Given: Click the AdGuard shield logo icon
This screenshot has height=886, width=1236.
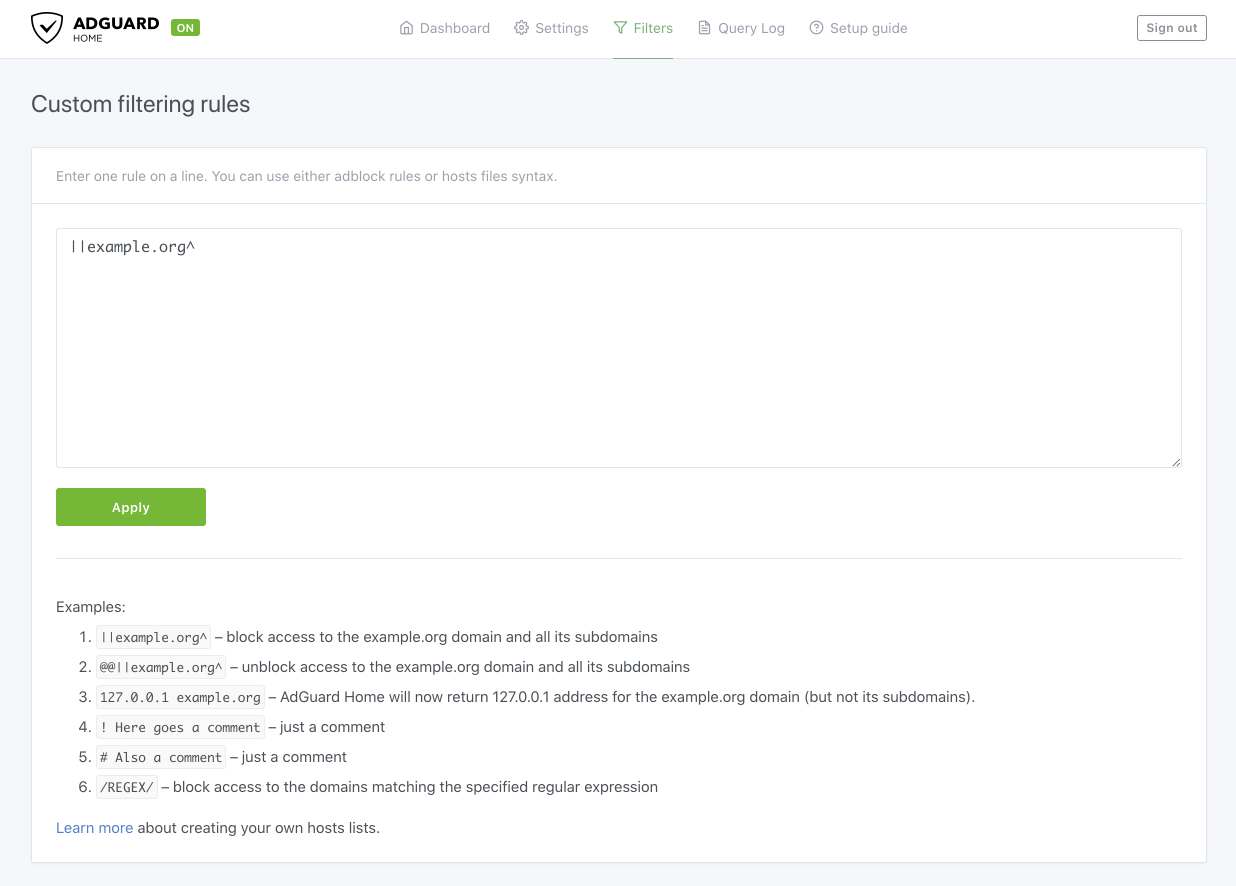Looking at the screenshot, I should 47,28.
